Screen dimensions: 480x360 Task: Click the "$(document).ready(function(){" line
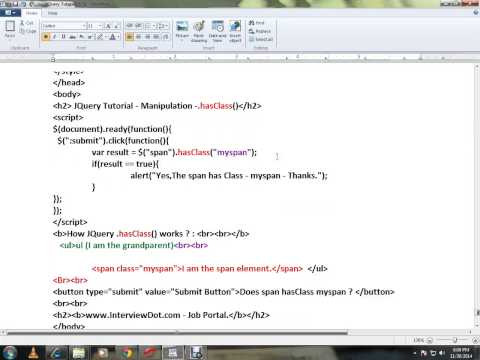pyautogui.click(x=112, y=129)
